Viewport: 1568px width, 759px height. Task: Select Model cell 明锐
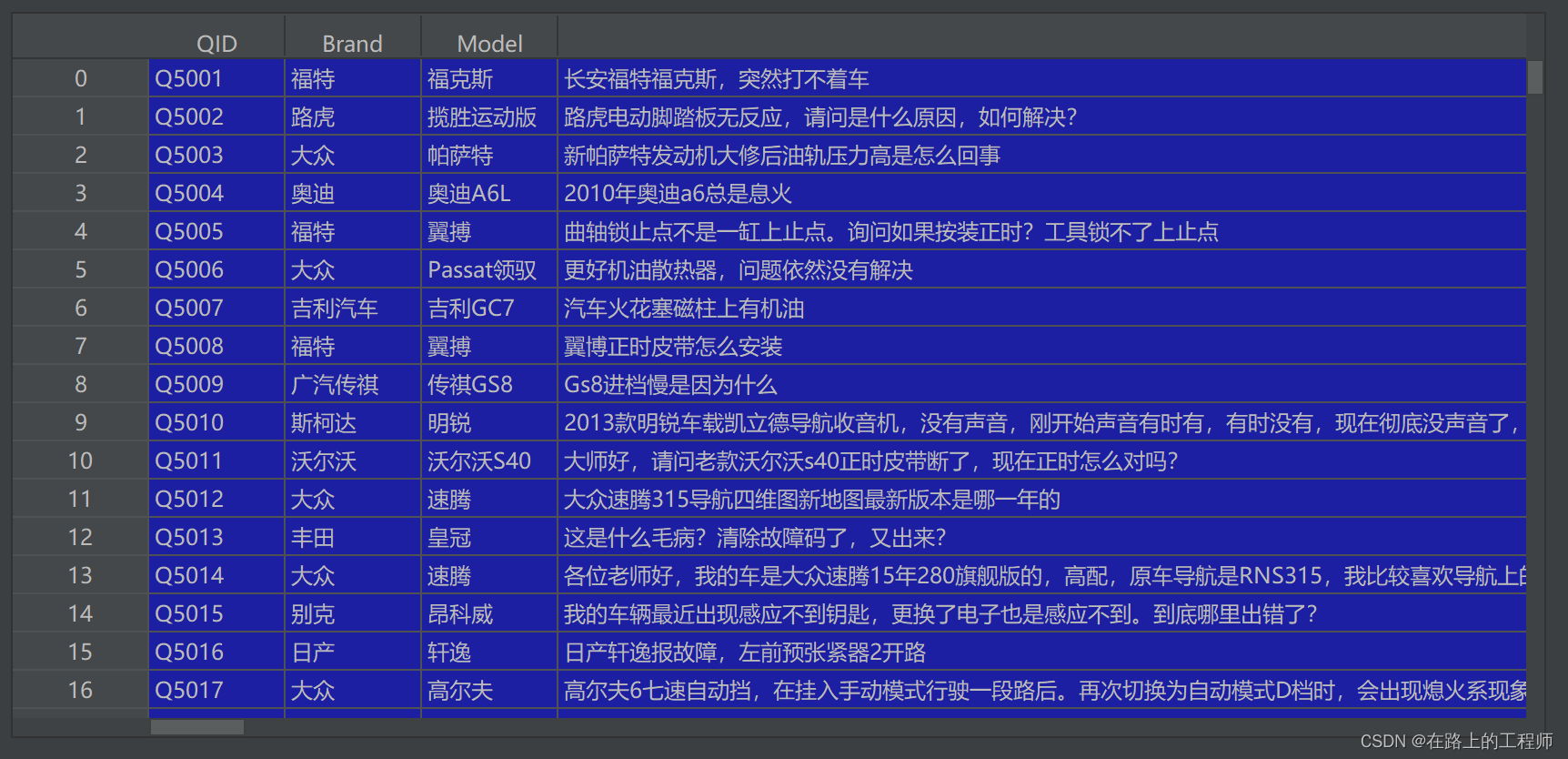(489, 423)
